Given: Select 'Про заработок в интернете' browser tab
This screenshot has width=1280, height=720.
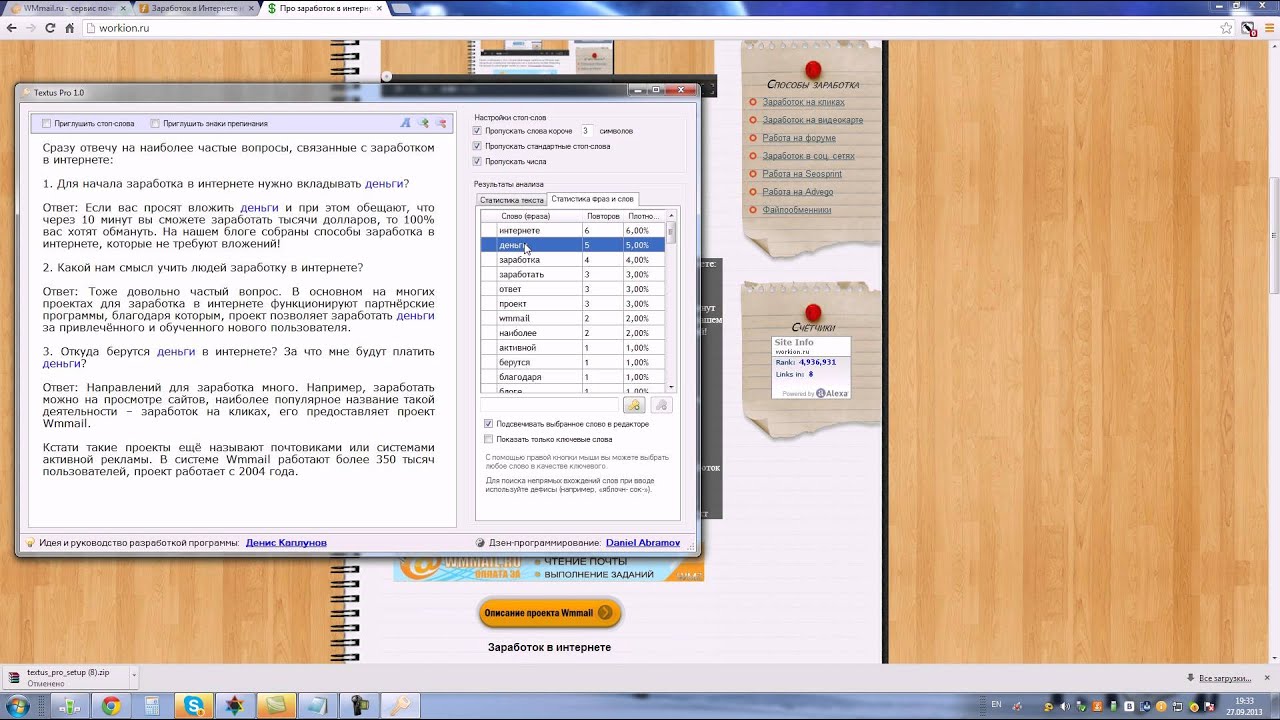Looking at the screenshot, I should (325, 8).
